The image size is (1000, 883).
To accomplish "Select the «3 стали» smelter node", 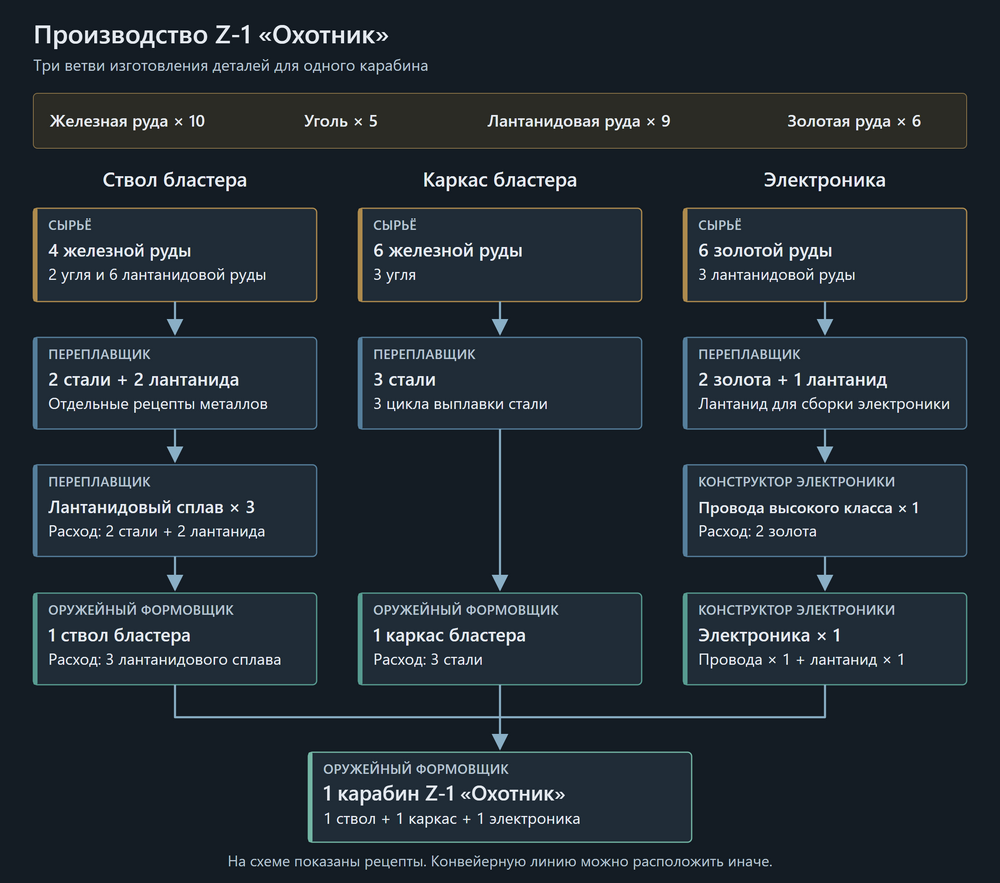I will coord(500,383).
